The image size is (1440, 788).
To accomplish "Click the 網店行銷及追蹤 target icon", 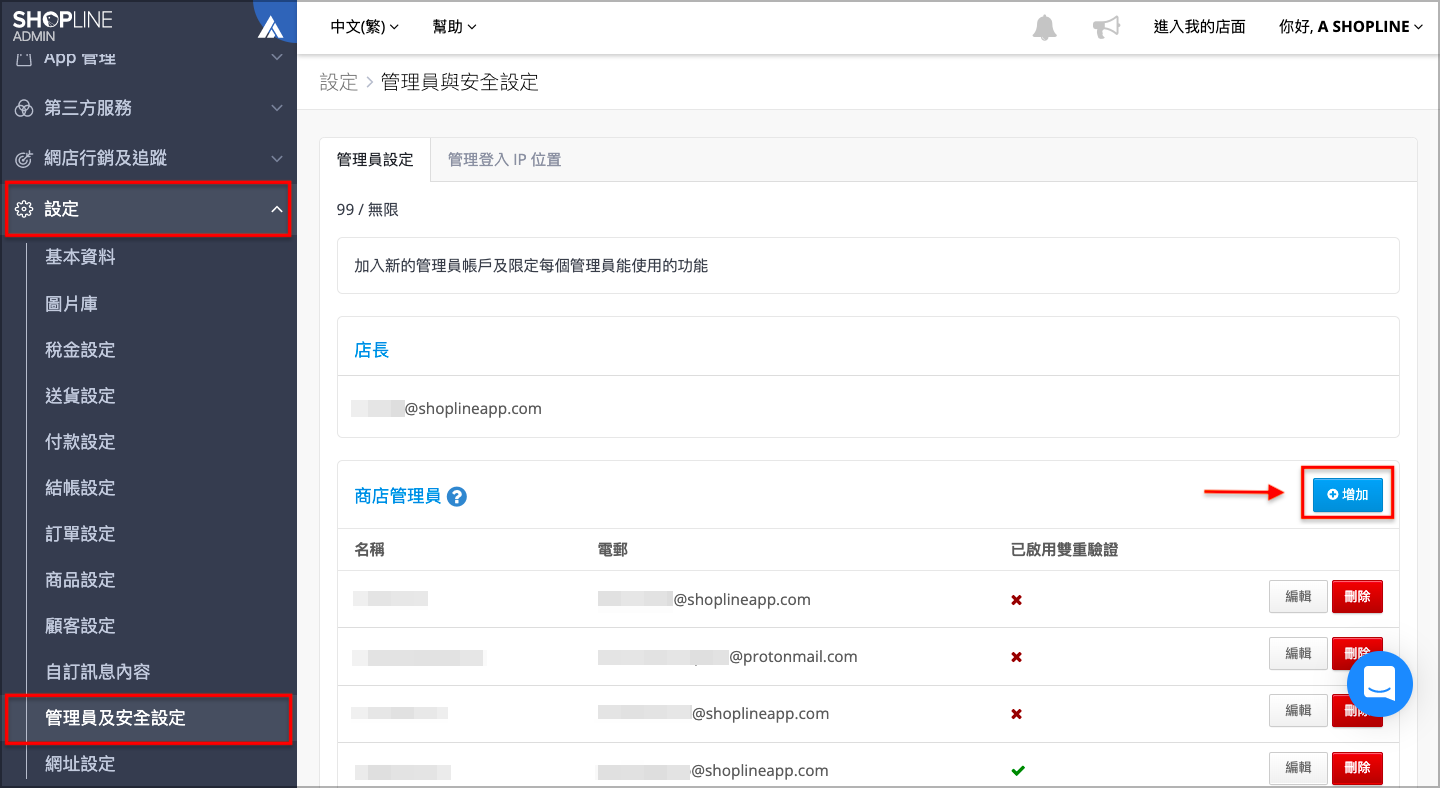I will point(24,158).
